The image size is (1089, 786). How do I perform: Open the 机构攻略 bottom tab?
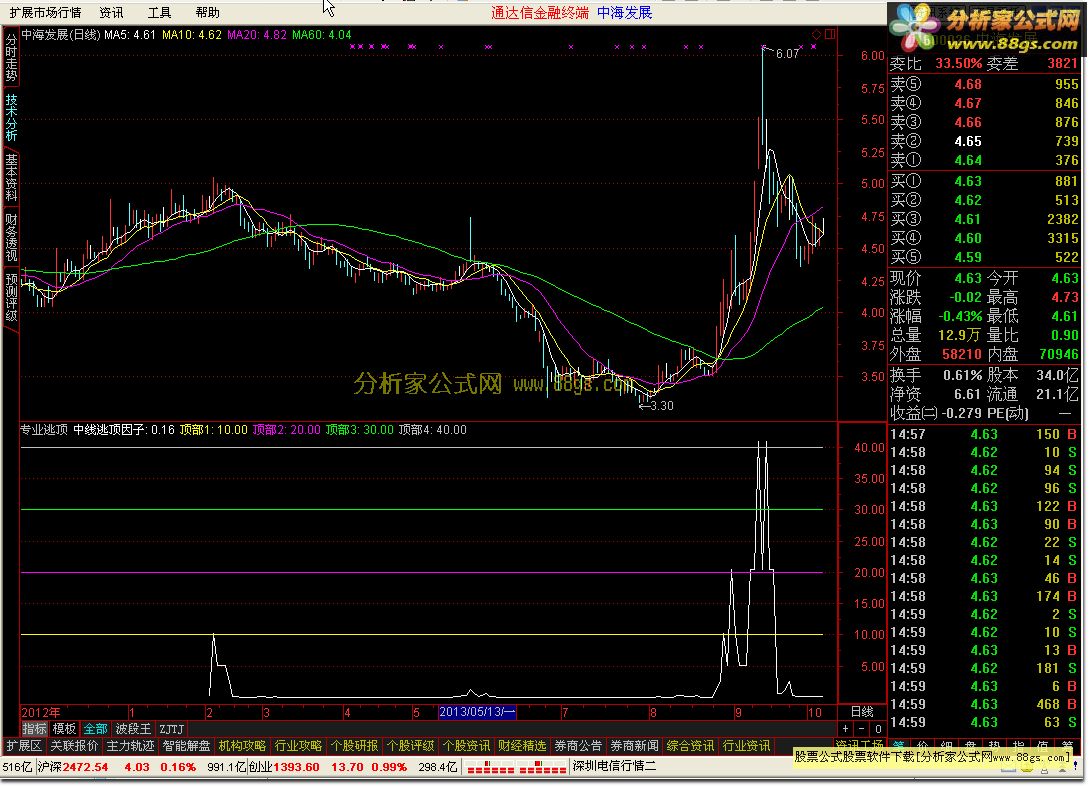[242, 746]
